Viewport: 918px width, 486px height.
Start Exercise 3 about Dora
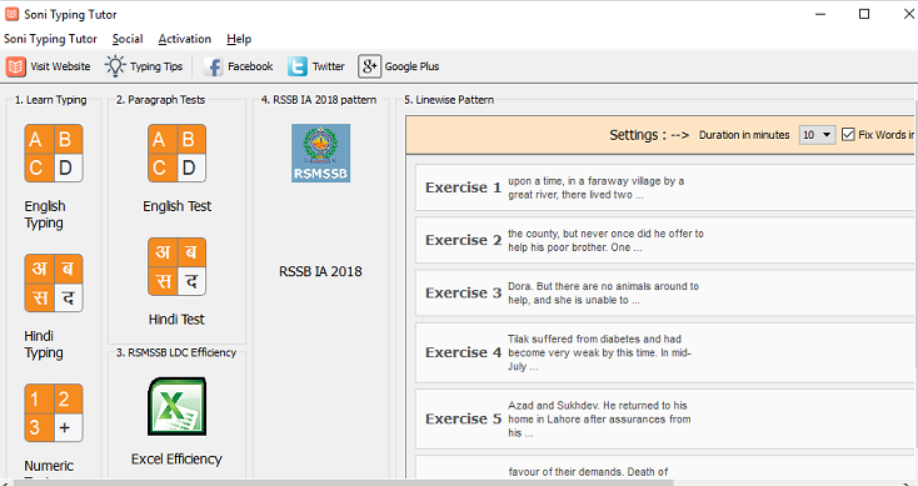(664, 293)
